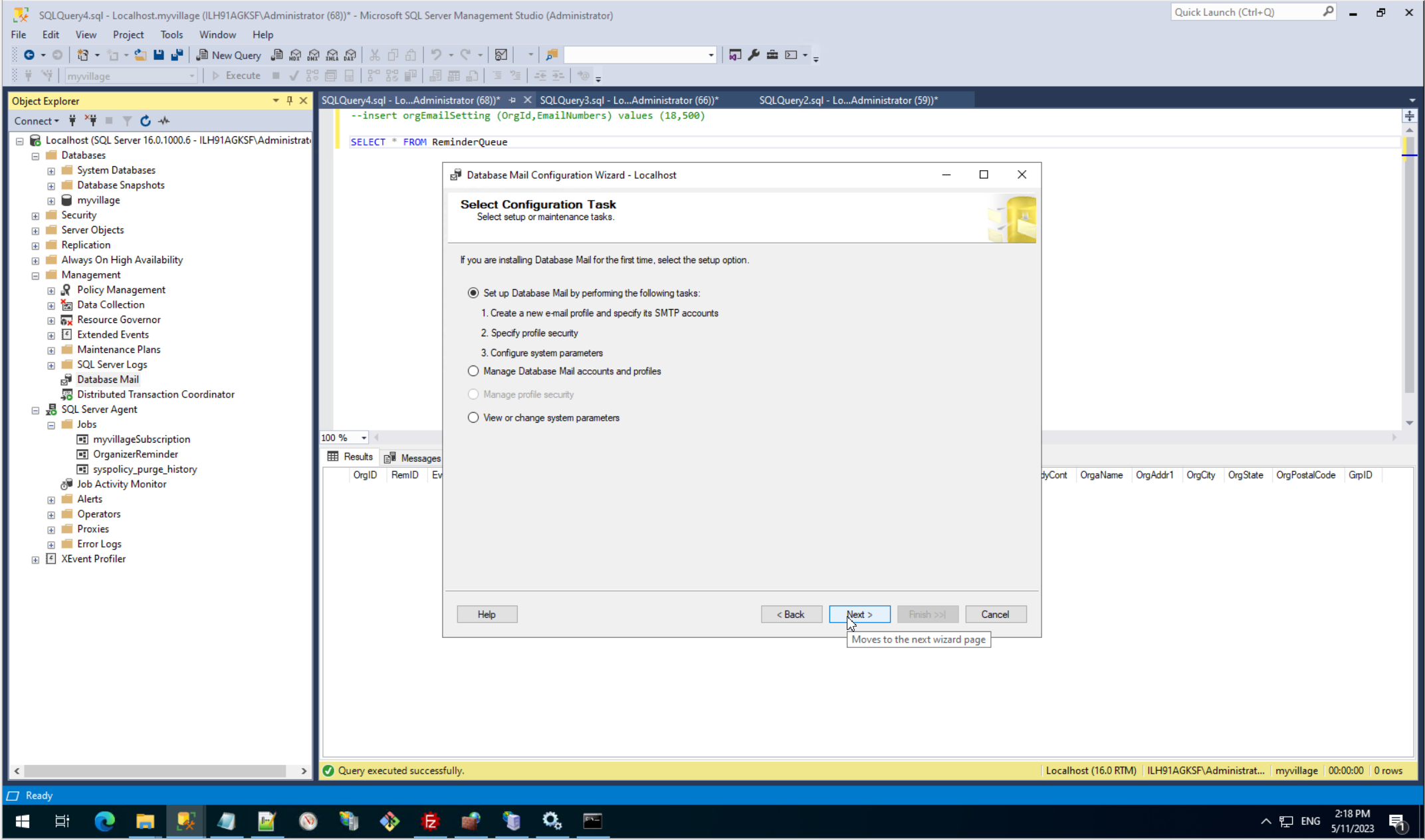Click the Properties wrench toolbar icon
1425x840 pixels.
pyautogui.click(x=753, y=55)
